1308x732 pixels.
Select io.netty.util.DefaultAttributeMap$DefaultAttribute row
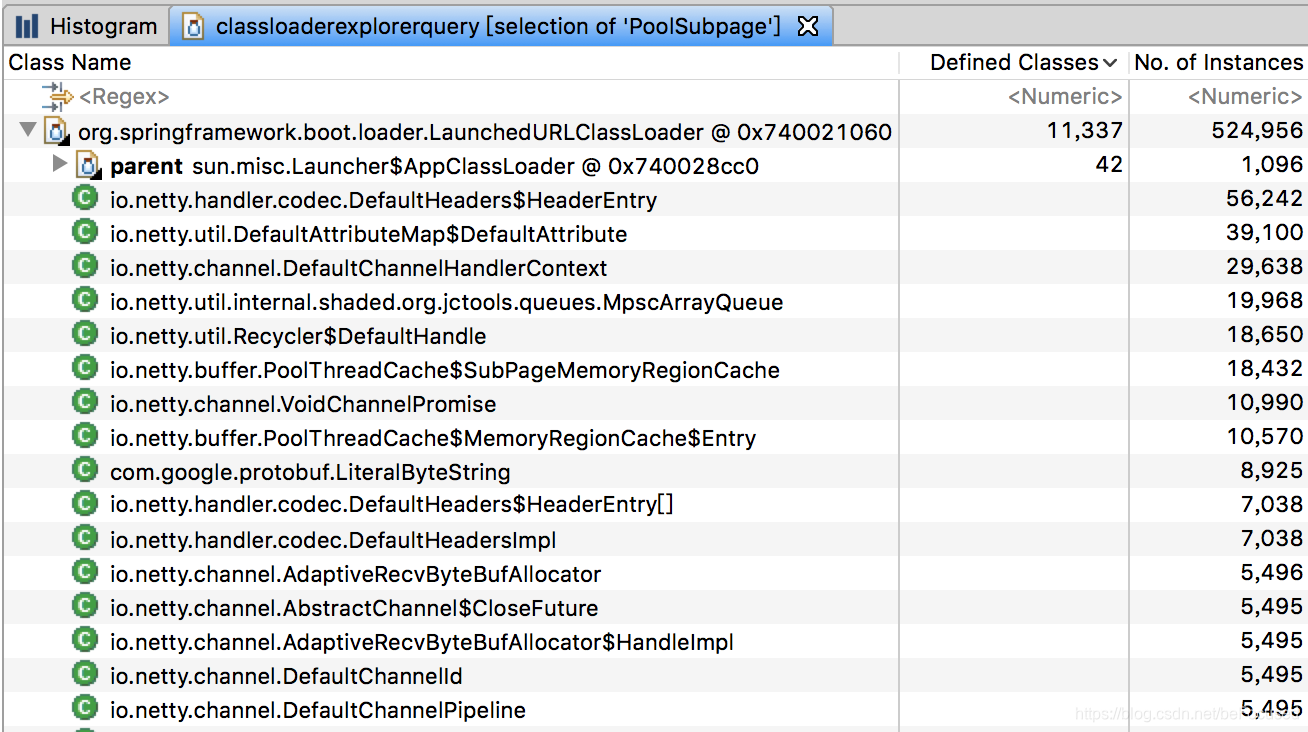click(x=654, y=233)
